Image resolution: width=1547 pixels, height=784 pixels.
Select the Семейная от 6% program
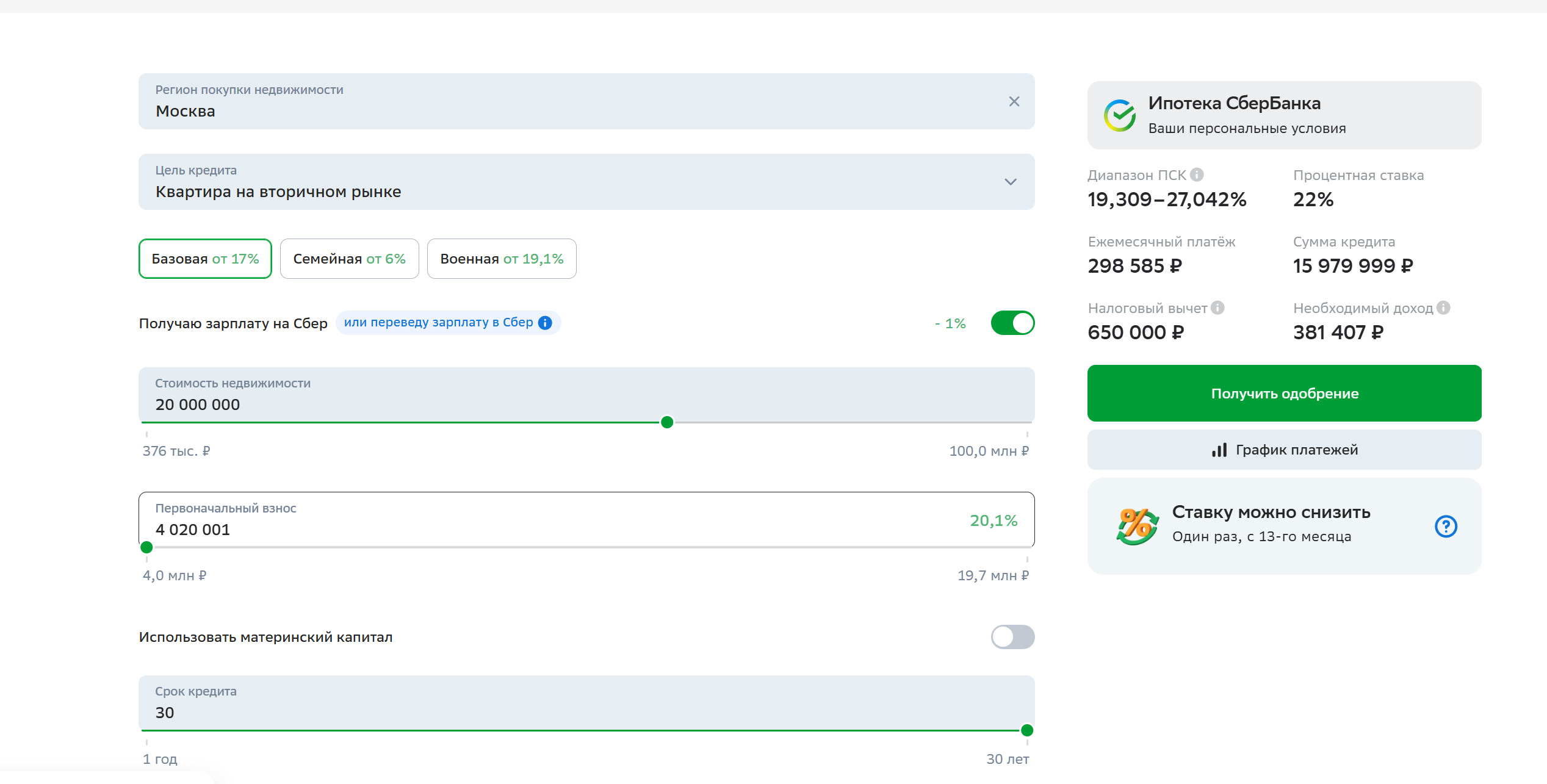pyautogui.click(x=349, y=259)
